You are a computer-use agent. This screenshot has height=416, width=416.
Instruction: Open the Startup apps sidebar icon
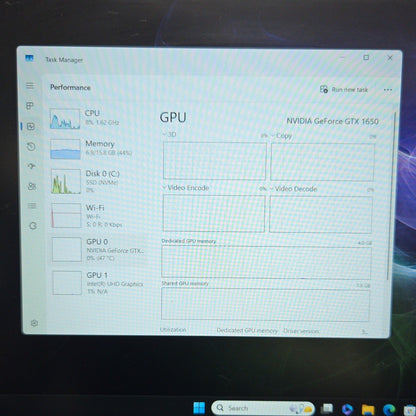[31, 166]
